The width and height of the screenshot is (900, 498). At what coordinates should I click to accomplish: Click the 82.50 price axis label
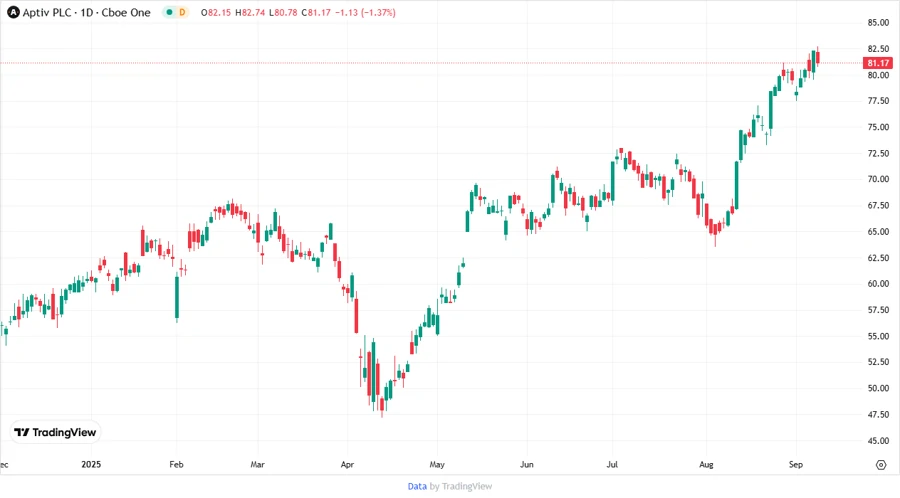coord(878,49)
